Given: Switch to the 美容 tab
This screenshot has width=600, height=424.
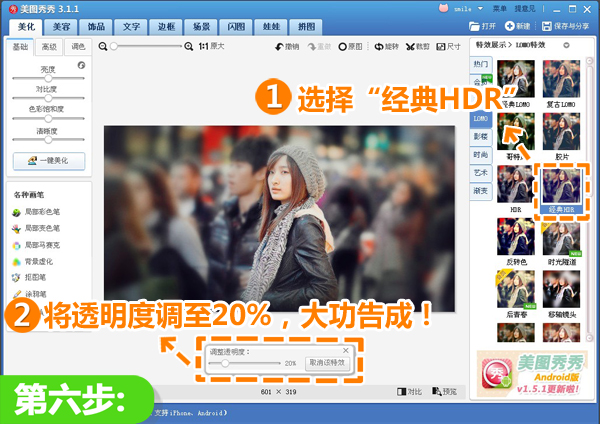Looking at the screenshot, I should pos(61,27).
